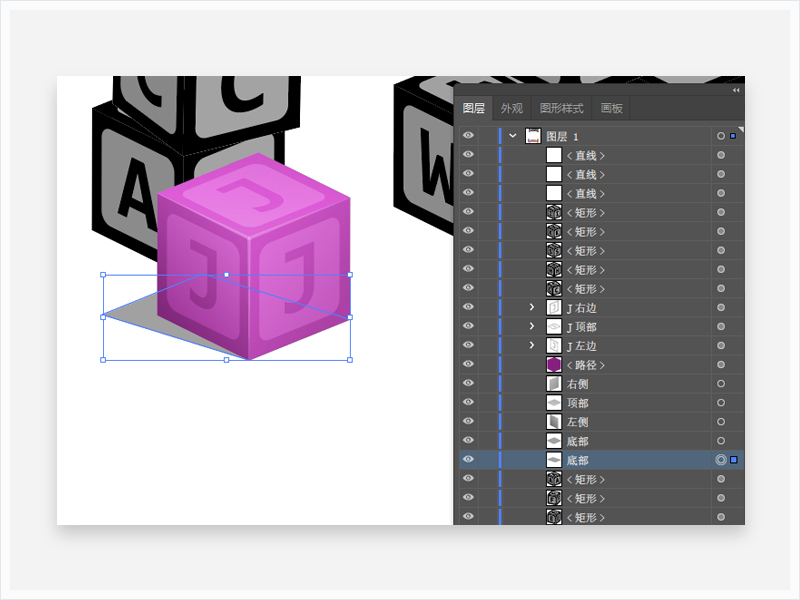Click the blue selection square of 图层 1
Screen dimensions: 800x600
coord(733,136)
